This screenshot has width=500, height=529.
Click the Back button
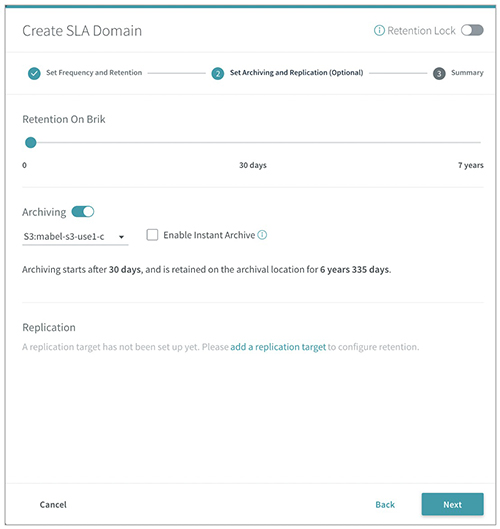(385, 505)
